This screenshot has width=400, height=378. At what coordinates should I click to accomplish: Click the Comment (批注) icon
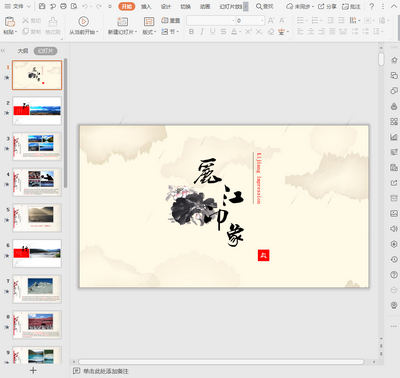[351, 6]
